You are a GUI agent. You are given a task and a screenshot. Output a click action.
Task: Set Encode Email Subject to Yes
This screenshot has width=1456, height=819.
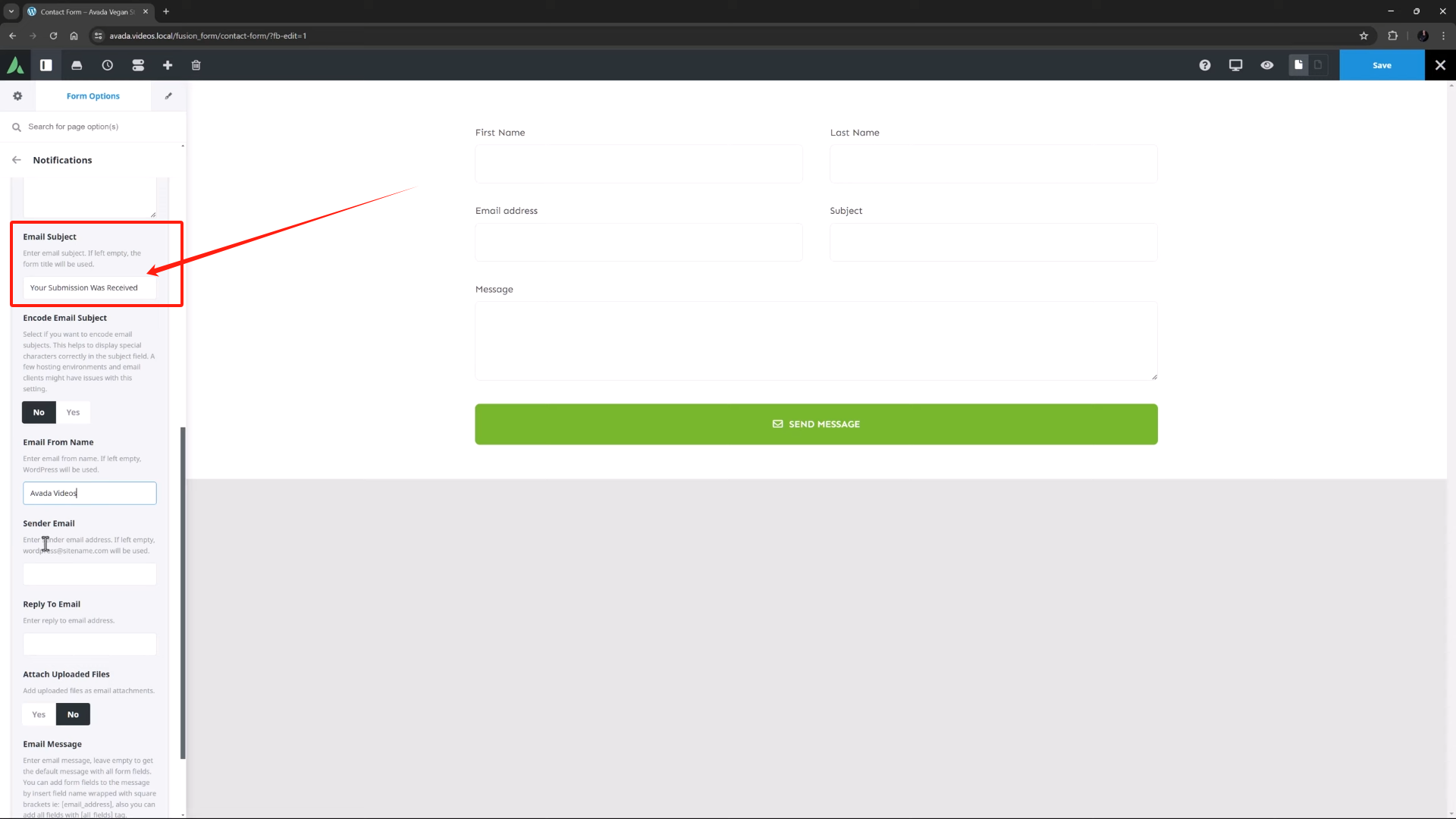coord(73,413)
